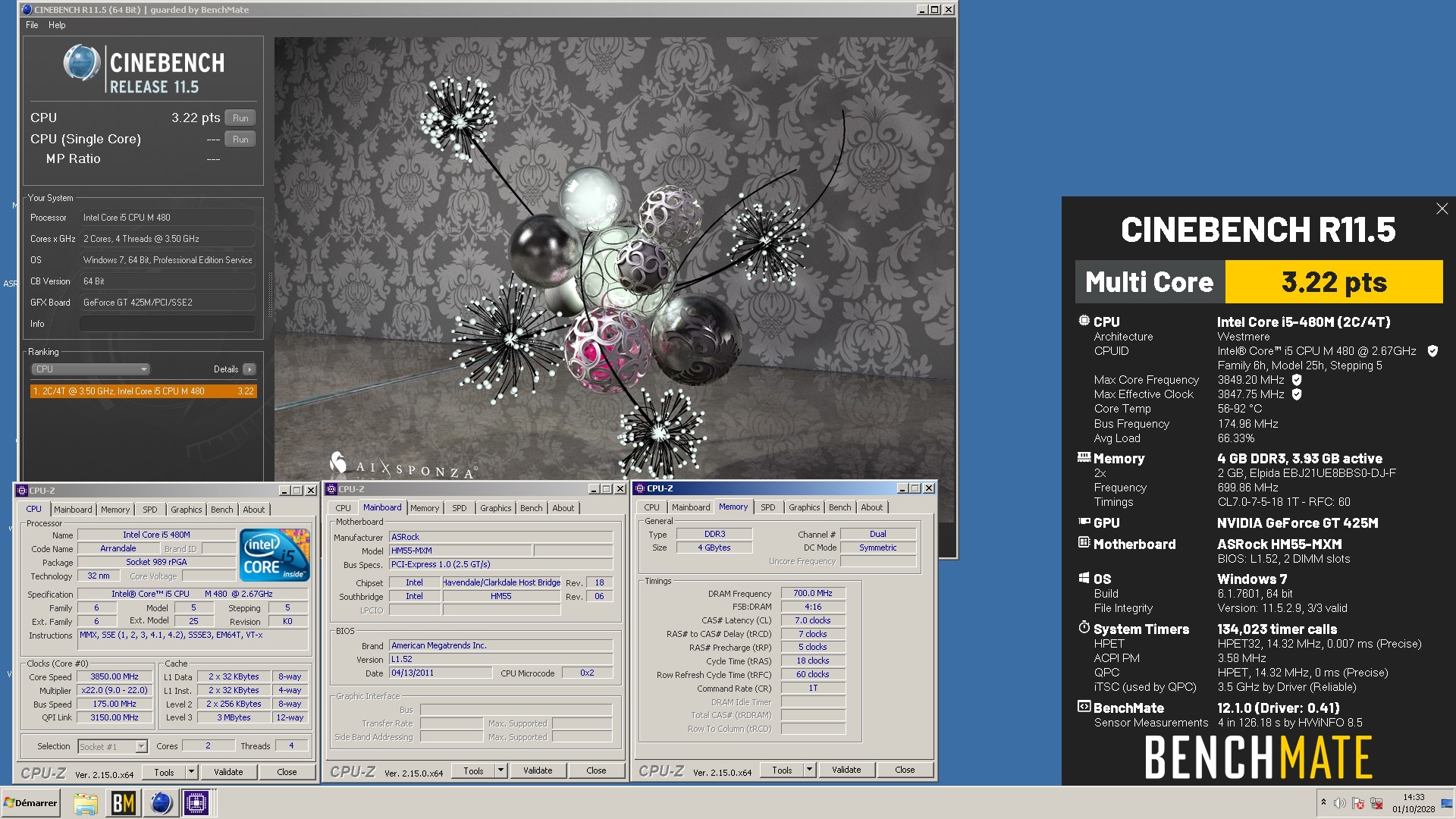Viewport: 1456px width, 819px height.
Task: Switch to Graphics tab in Mainboard CPU-Z window
Action: (496, 508)
